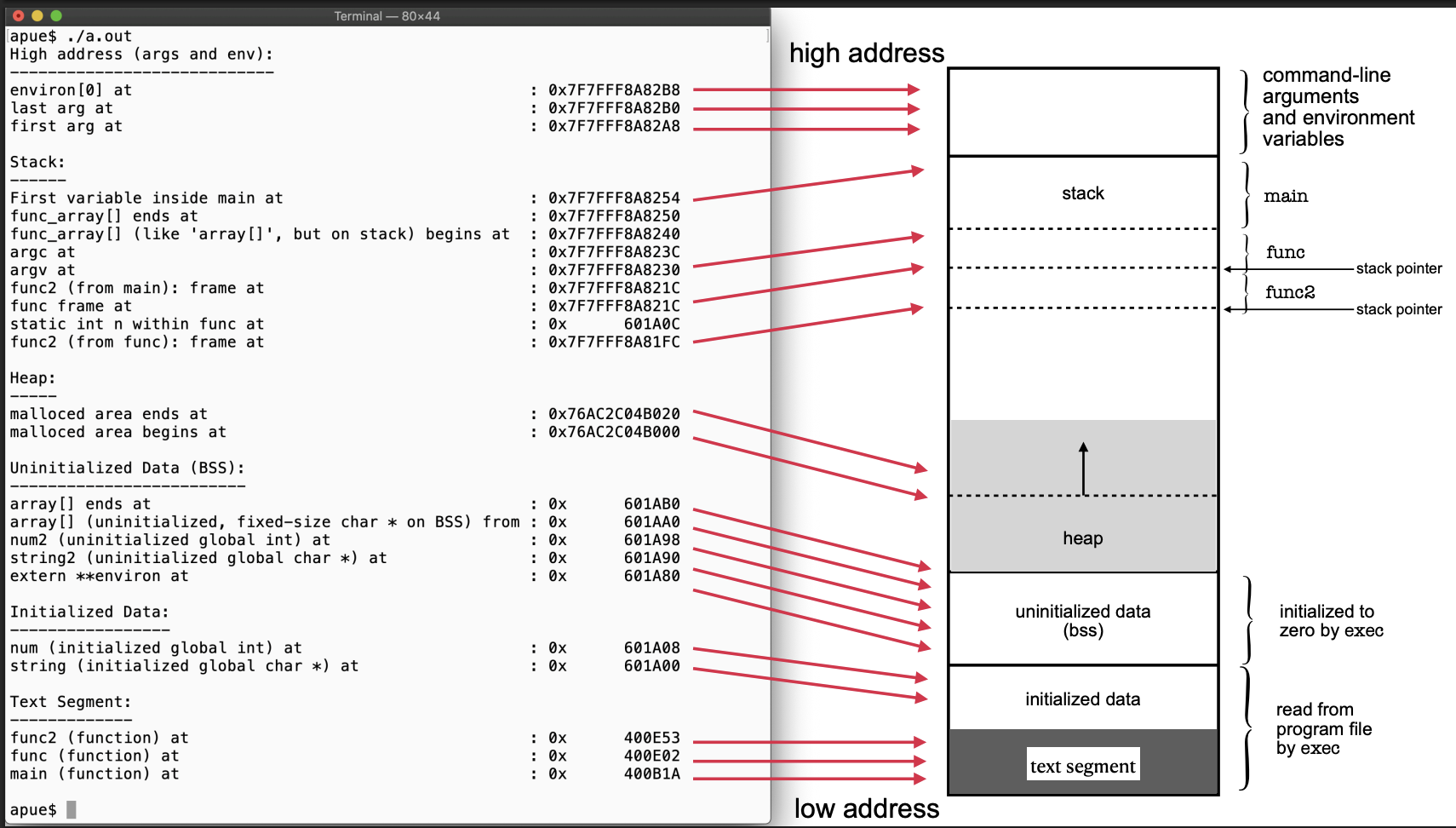Maximize the Terminal using the green button
The width and height of the screenshot is (1456, 828).
click(56, 15)
